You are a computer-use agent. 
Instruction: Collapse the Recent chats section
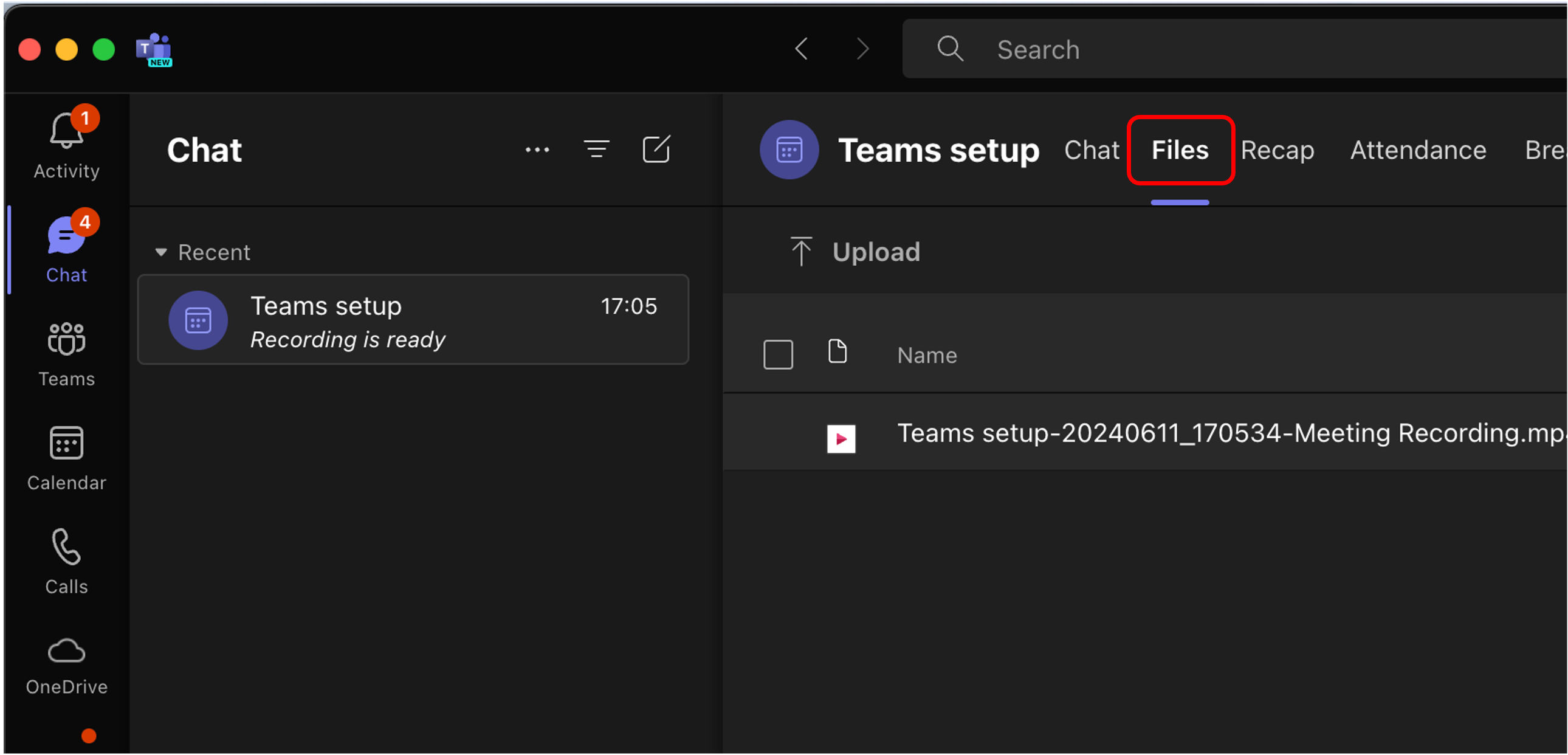click(160, 252)
